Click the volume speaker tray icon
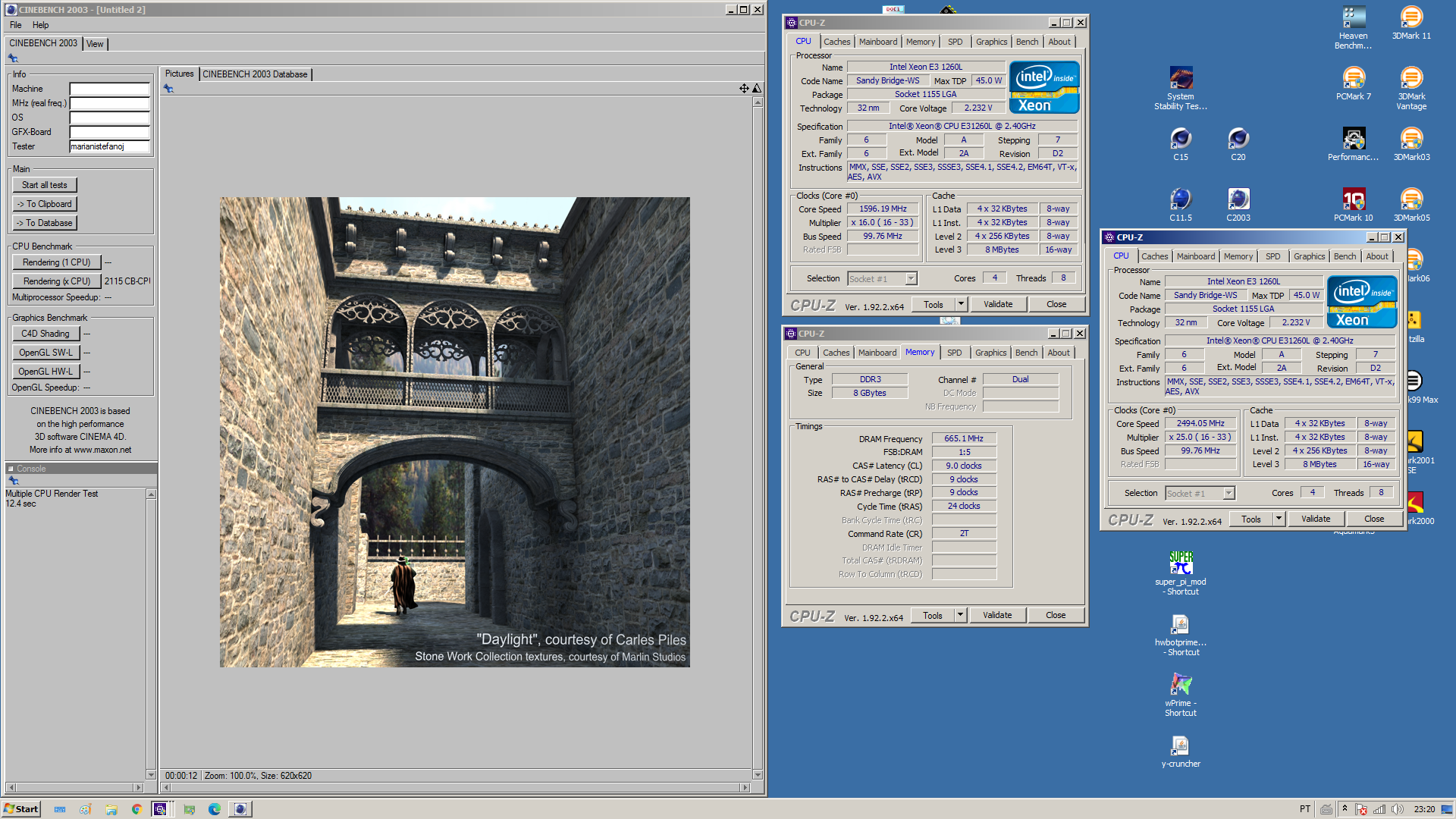 click(1398, 809)
